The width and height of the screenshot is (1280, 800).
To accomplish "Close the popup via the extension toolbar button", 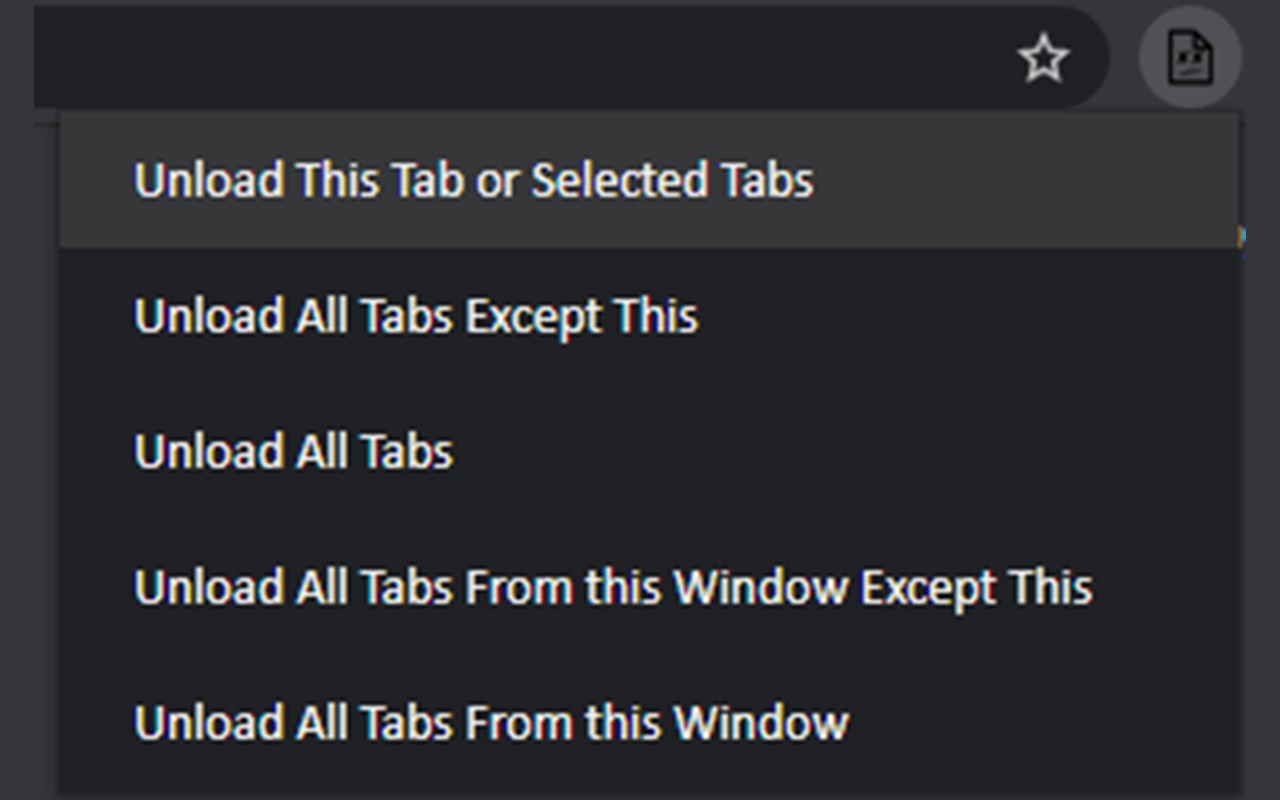I will [x=1190, y=58].
